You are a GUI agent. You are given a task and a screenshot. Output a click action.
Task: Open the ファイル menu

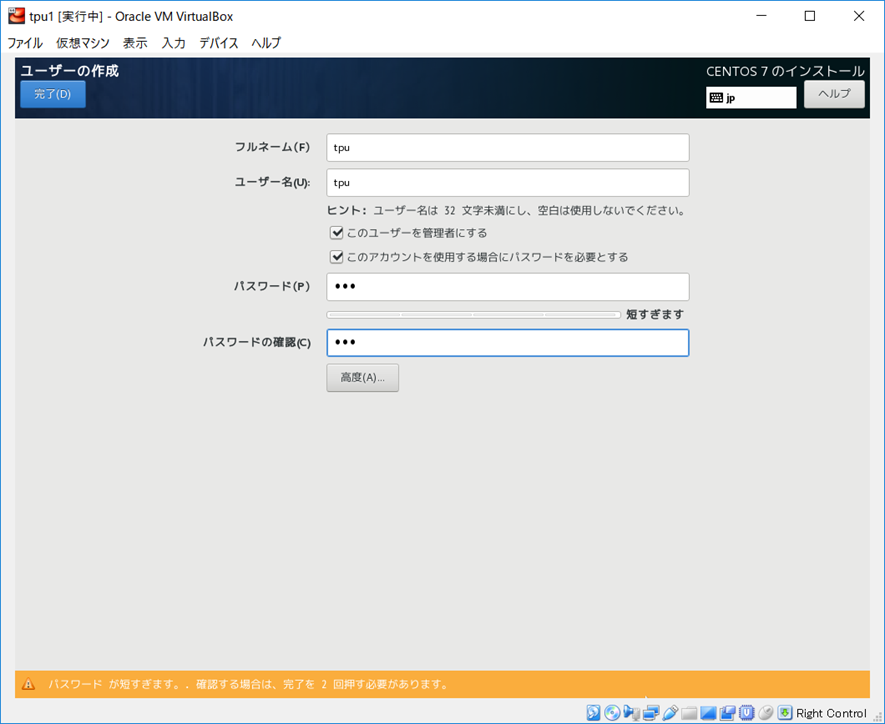[x=25, y=43]
